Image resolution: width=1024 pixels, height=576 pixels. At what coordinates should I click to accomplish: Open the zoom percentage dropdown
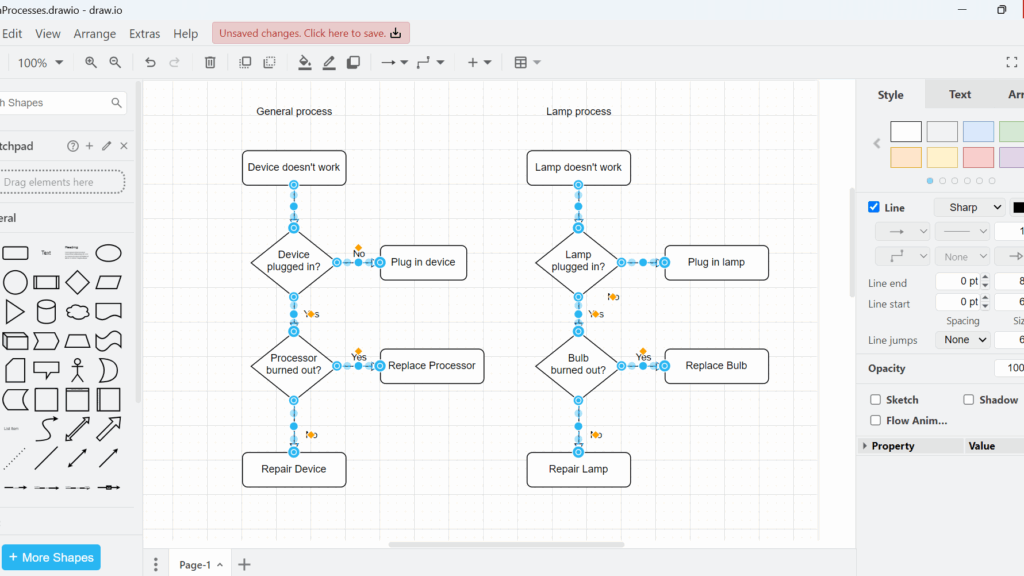40,62
